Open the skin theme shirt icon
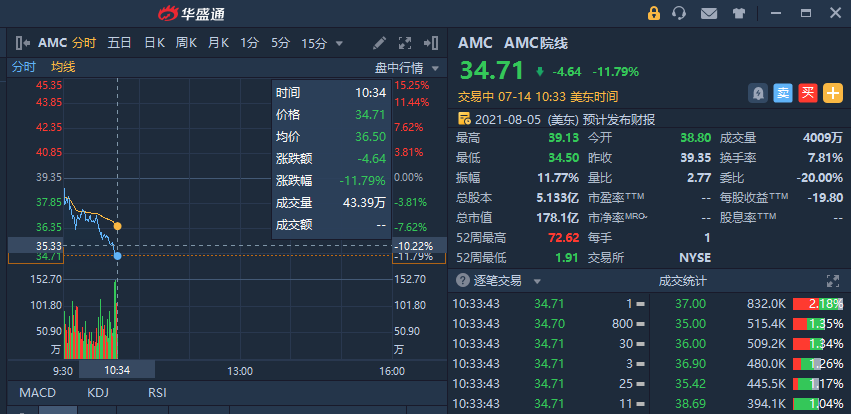 (739, 14)
